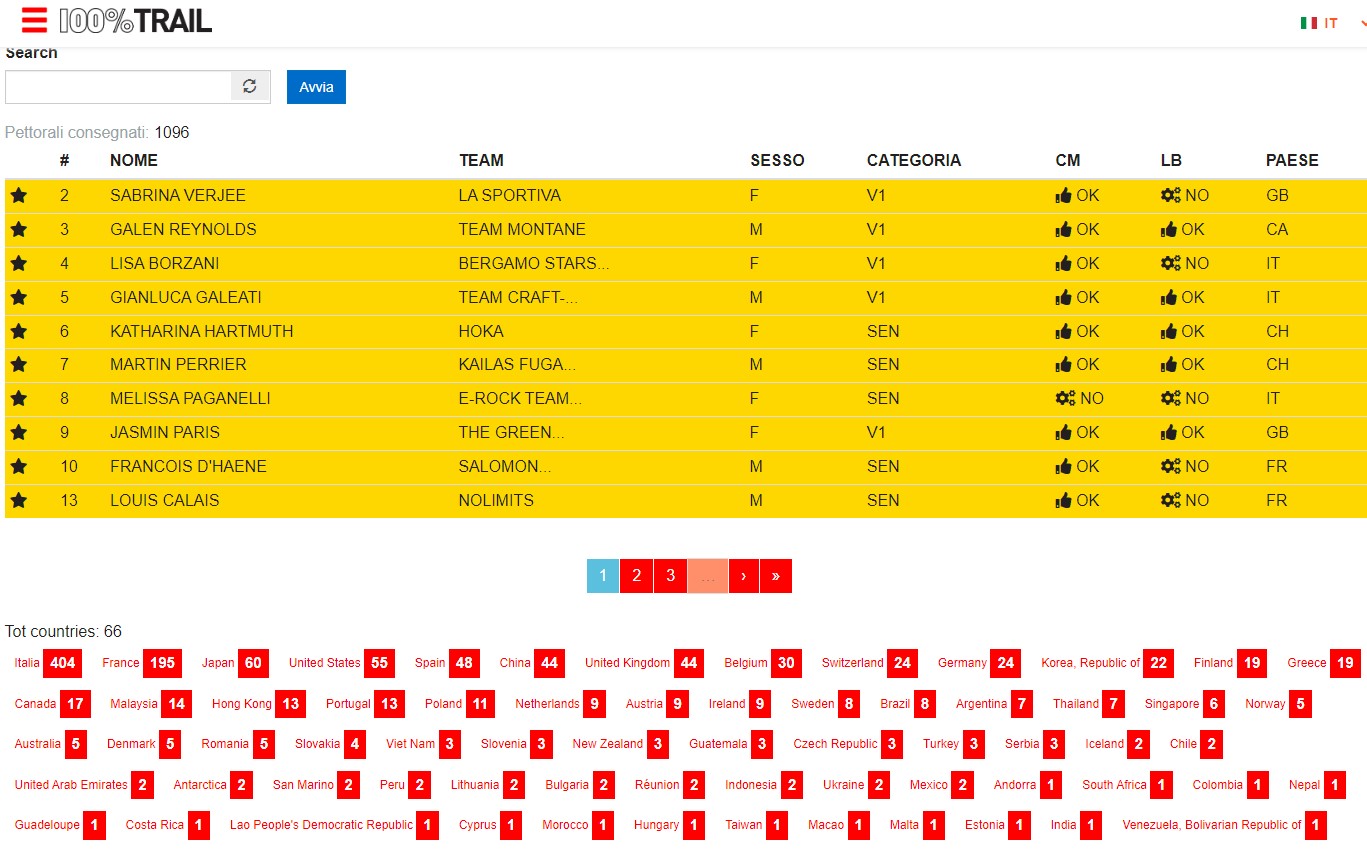Select the France 195 country tag
Image resolution: width=1367 pixels, height=860 pixels.
[x=140, y=663]
